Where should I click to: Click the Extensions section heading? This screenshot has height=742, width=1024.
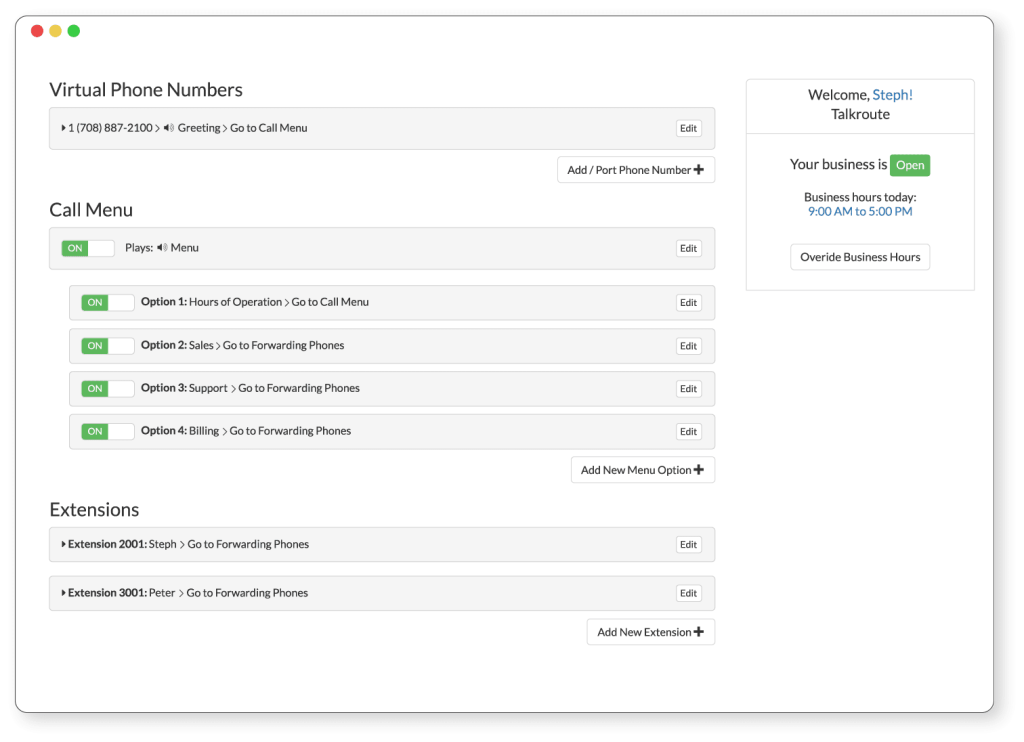click(x=94, y=509)
